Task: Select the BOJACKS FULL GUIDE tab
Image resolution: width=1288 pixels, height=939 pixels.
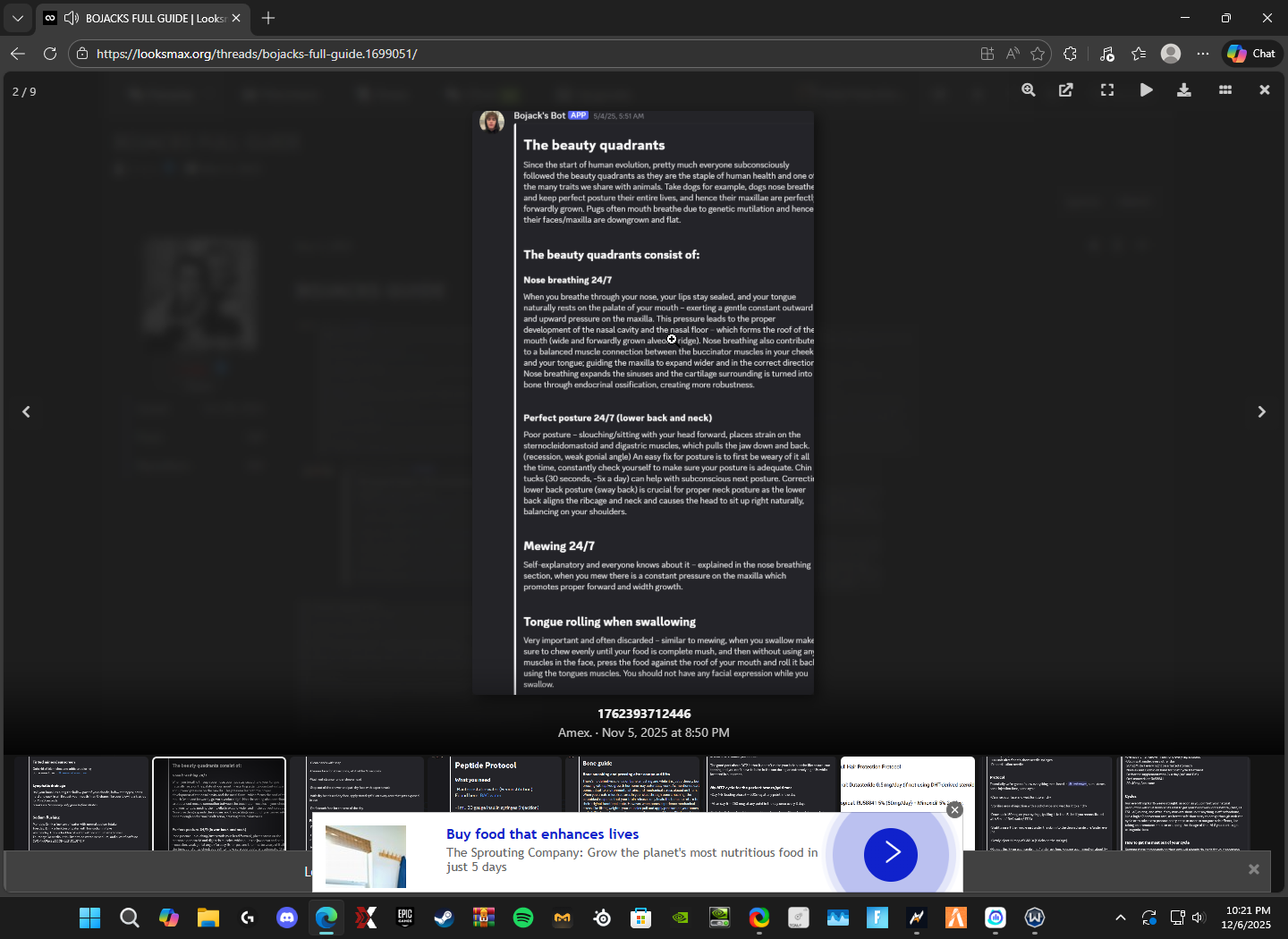Action: click(x=143, y=18)
